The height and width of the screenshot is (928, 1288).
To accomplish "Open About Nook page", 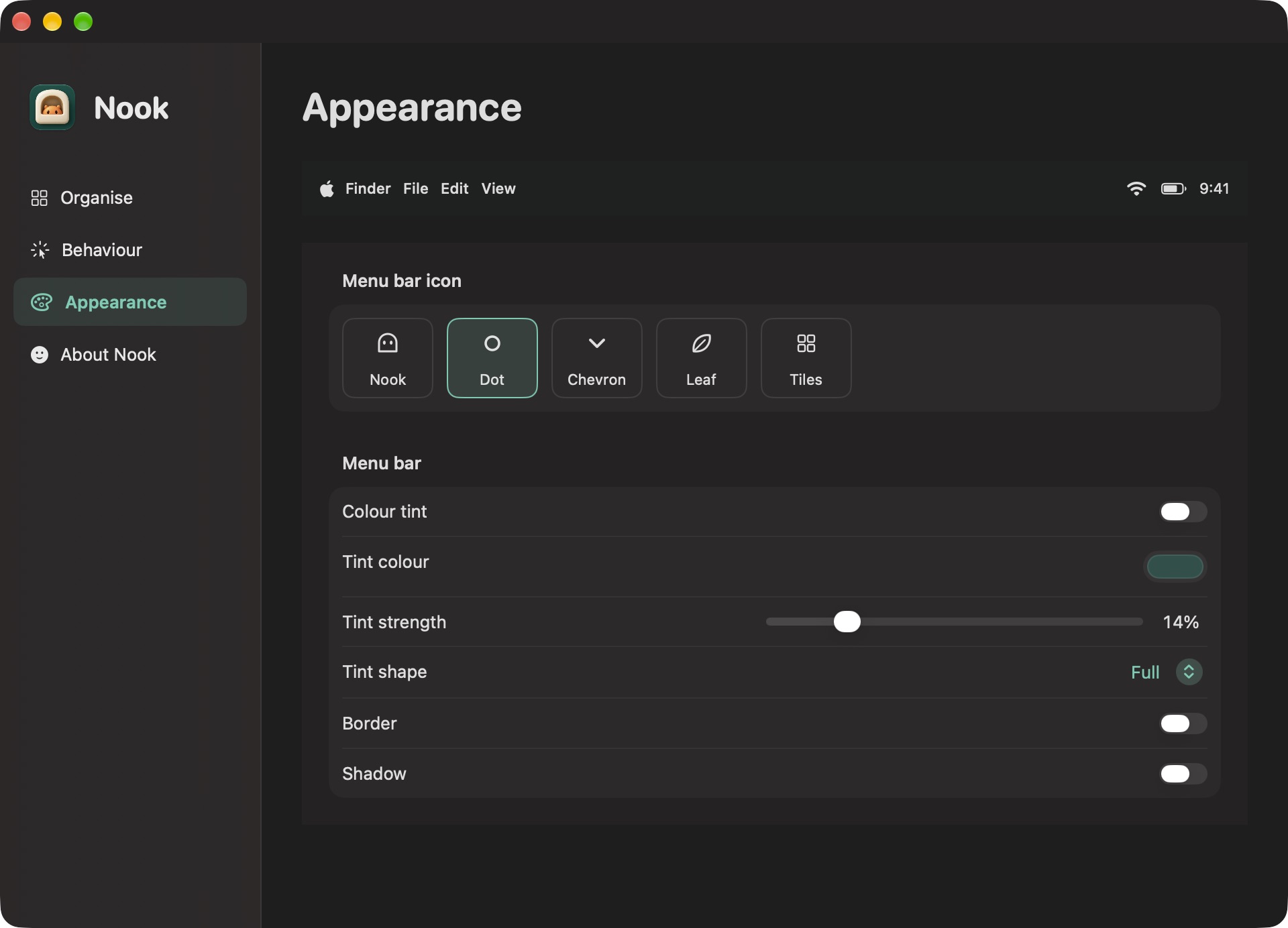I will pyautogui.click(x=130, y=355).
